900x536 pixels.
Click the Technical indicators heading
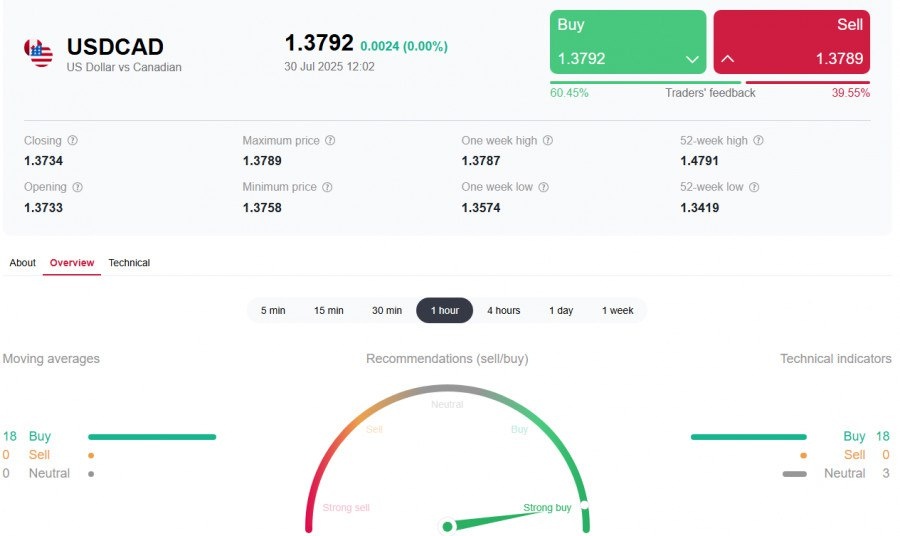pos(836,359)
